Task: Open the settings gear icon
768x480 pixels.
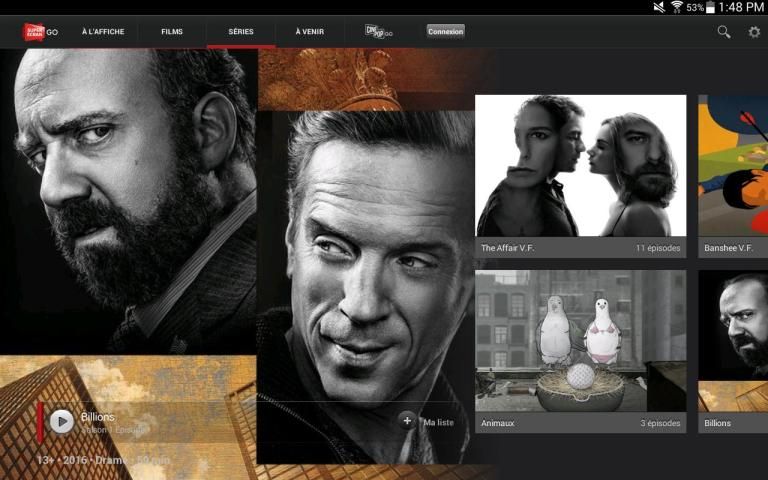Action: point(754,32)
